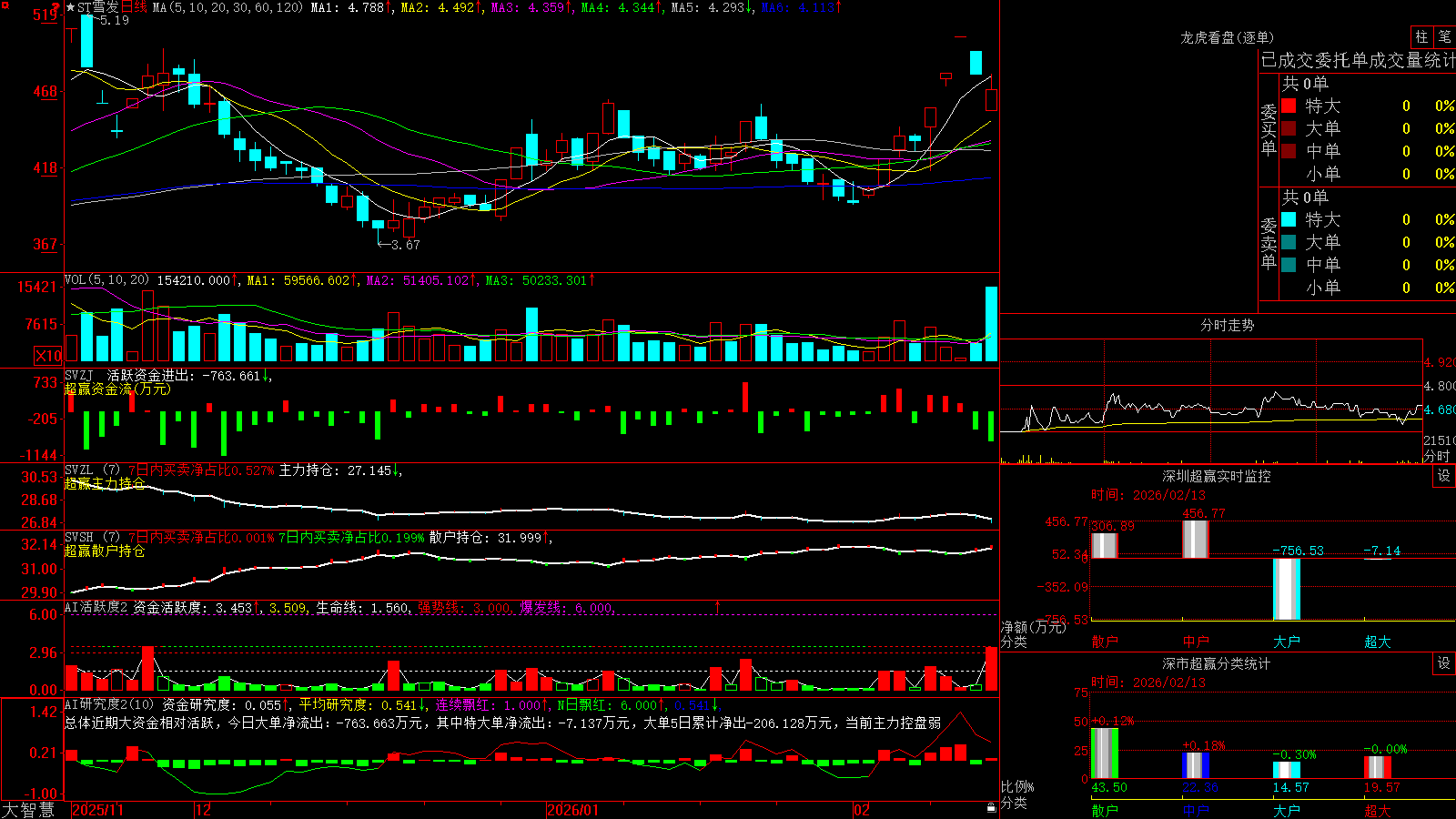Toggle the 柱 view in 龙虎看盘
1456x819 pixels.
coord(1421,36)
